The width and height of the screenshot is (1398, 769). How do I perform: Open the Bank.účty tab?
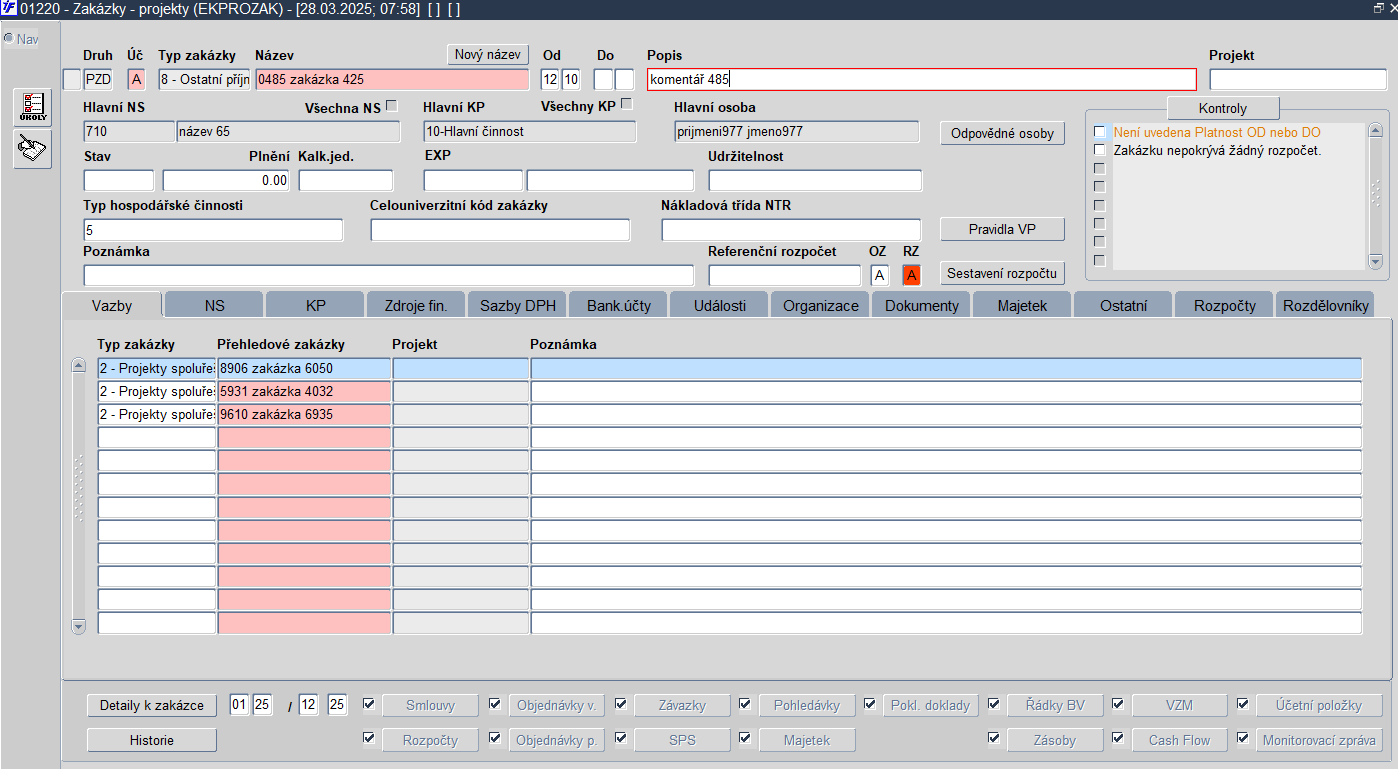pos(618,305)
